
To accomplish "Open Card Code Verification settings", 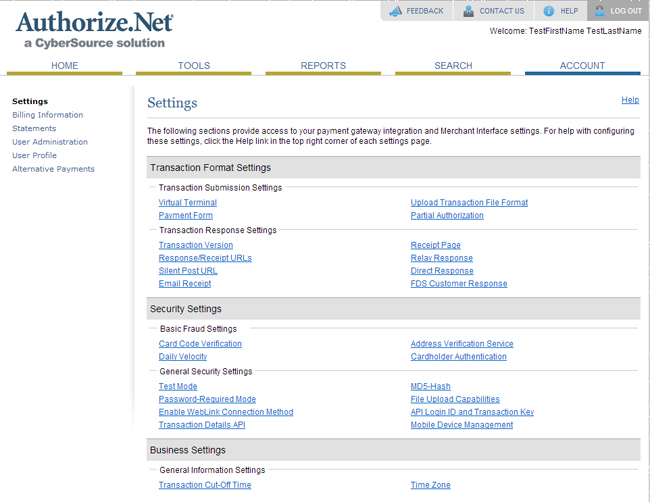I will (x=200, y=344).
